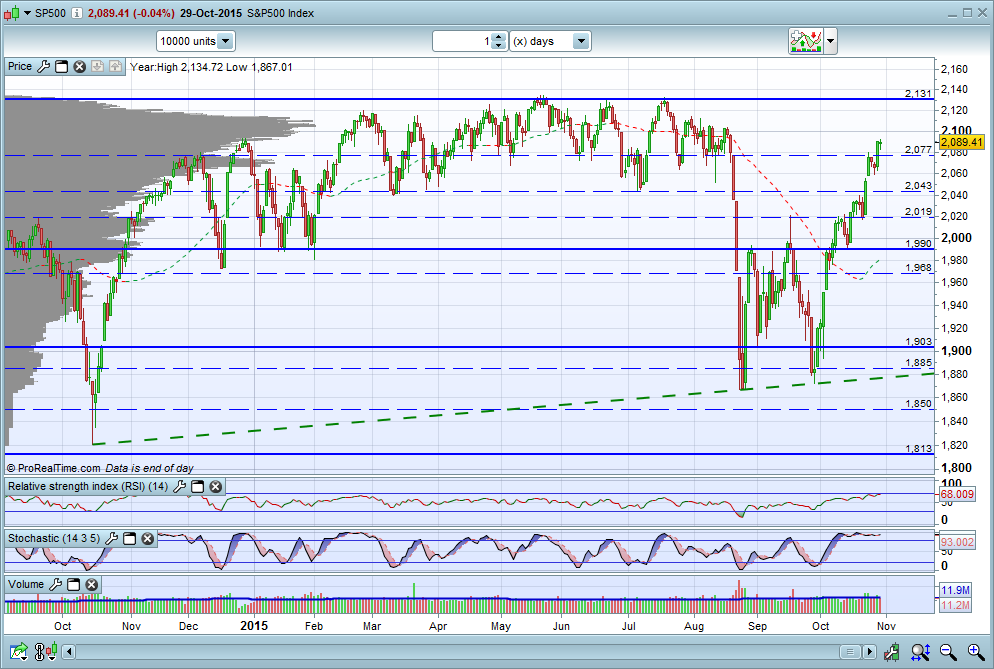Maximize the Volume panel window icon
This screenshot has height=669, width=994.
[74, 584]
